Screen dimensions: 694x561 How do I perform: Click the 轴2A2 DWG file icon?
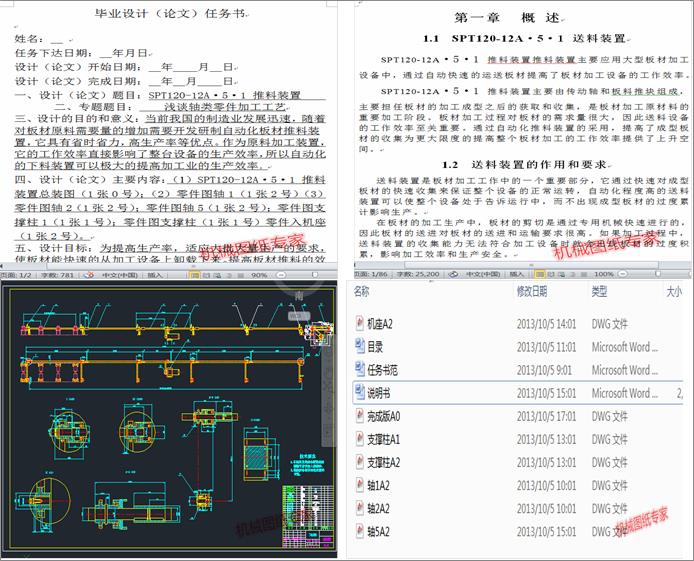pyautogui.click(x=359, y=508)
